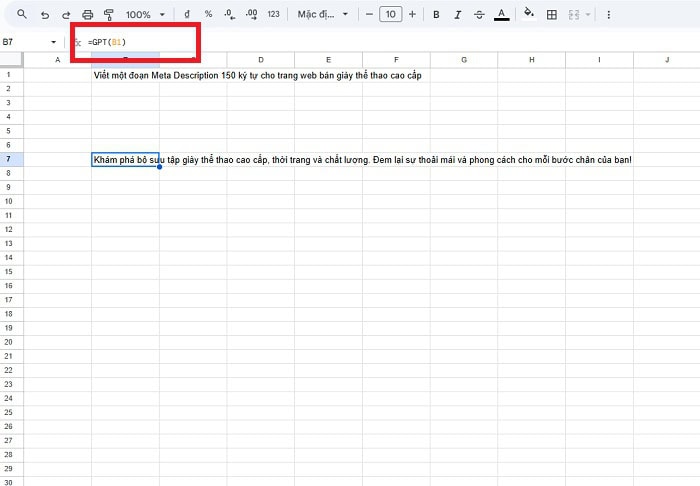
Task: Format as currency with đ button
Action: coord(187,14)
